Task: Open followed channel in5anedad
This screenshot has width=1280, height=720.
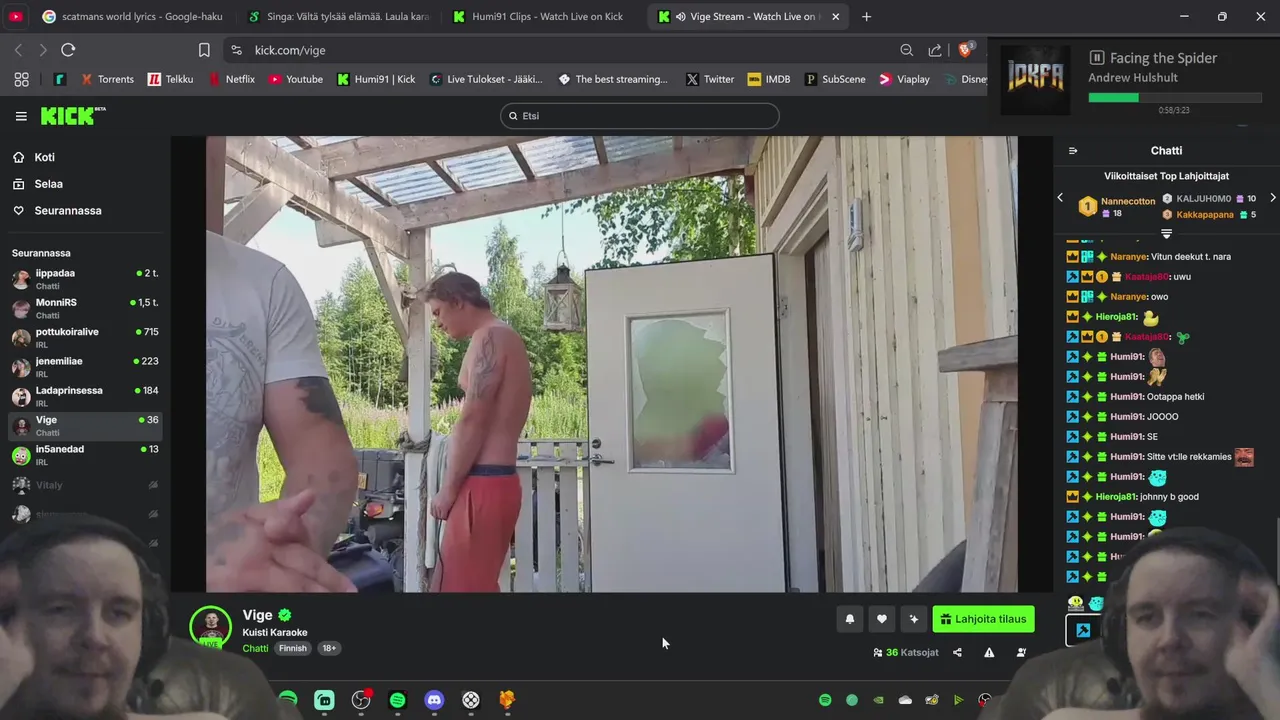Action: coord(85,455)
